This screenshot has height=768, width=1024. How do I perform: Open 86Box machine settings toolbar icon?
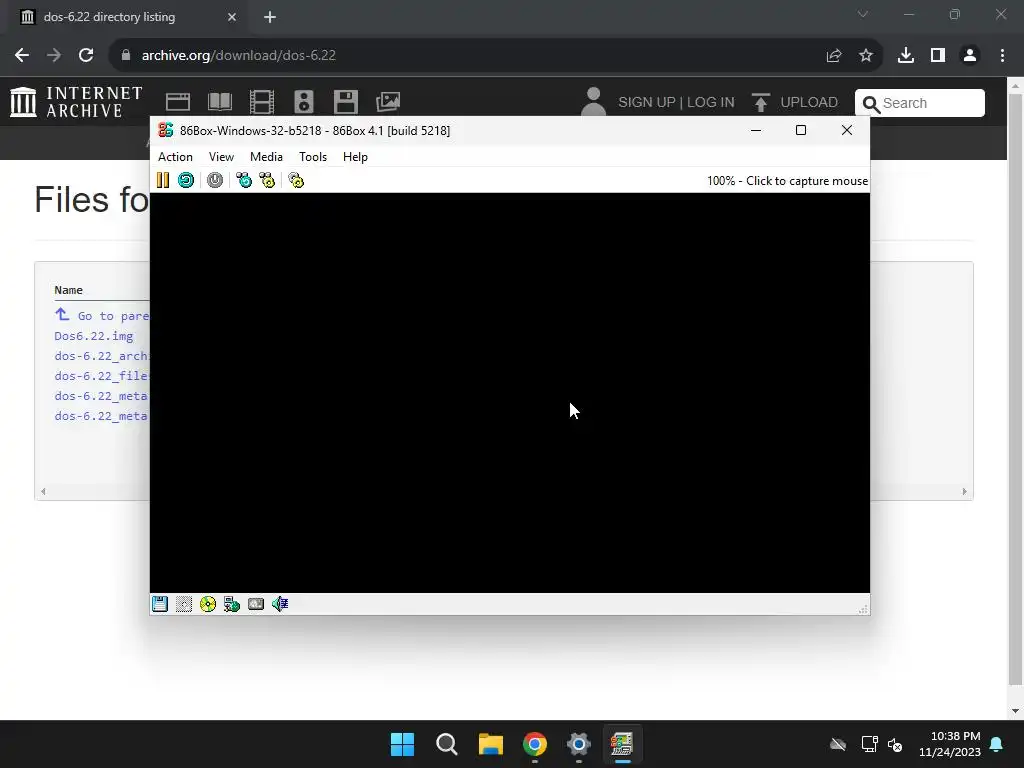pos(296,180)
